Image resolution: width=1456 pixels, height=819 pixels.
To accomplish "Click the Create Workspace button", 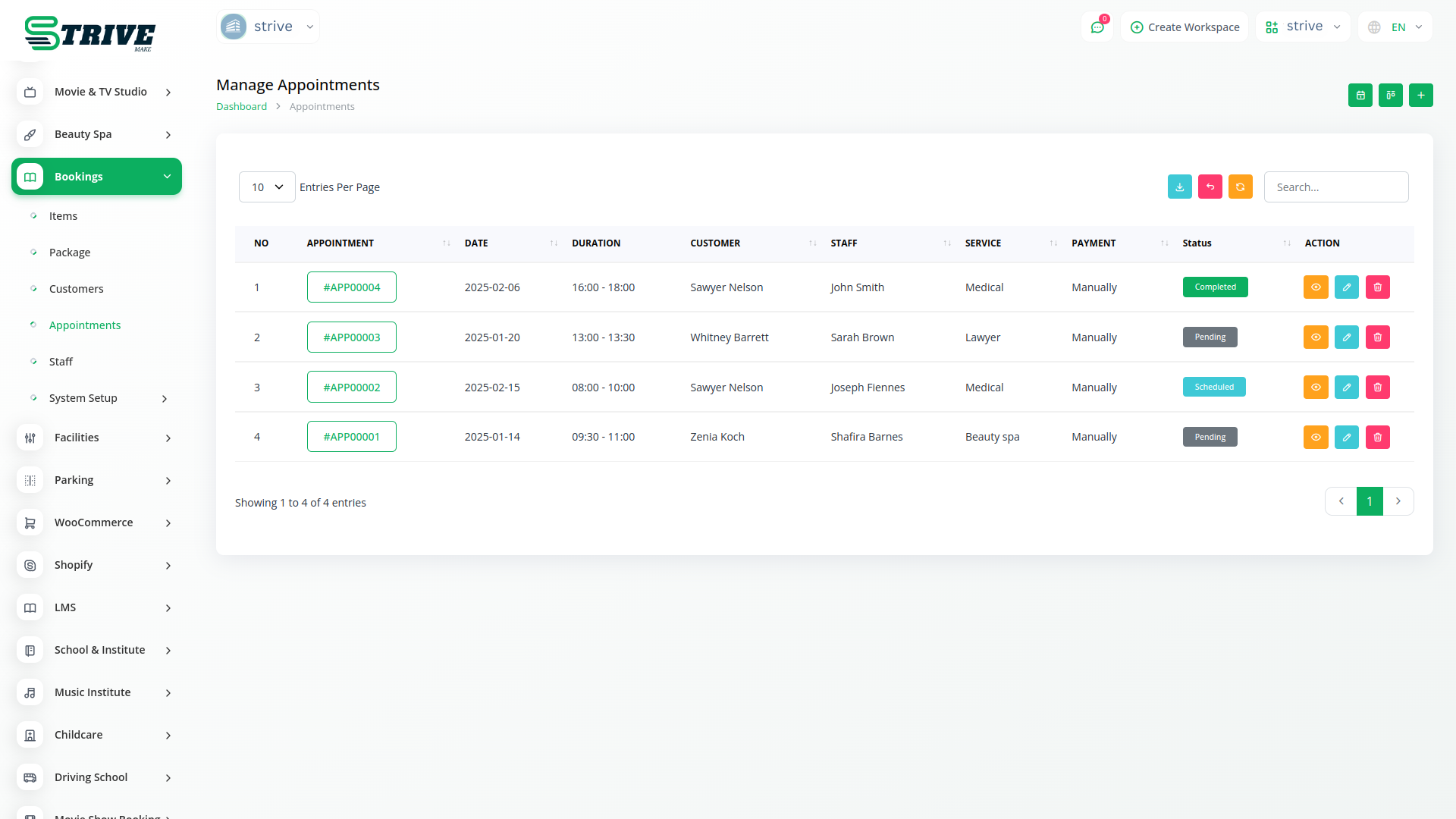I will click(x=1185, y=27).
